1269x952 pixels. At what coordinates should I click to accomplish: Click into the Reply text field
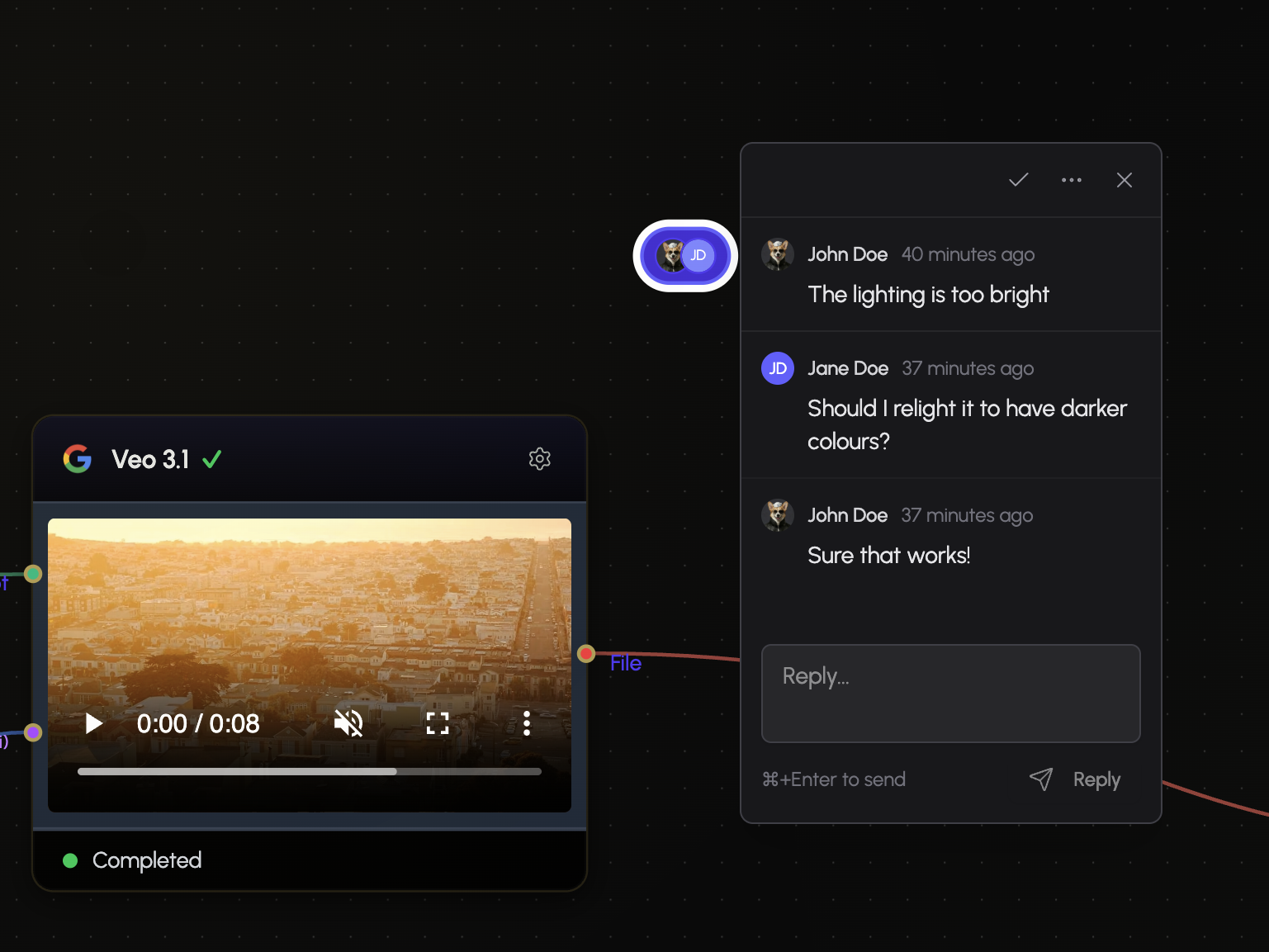(x=950, y=693)
